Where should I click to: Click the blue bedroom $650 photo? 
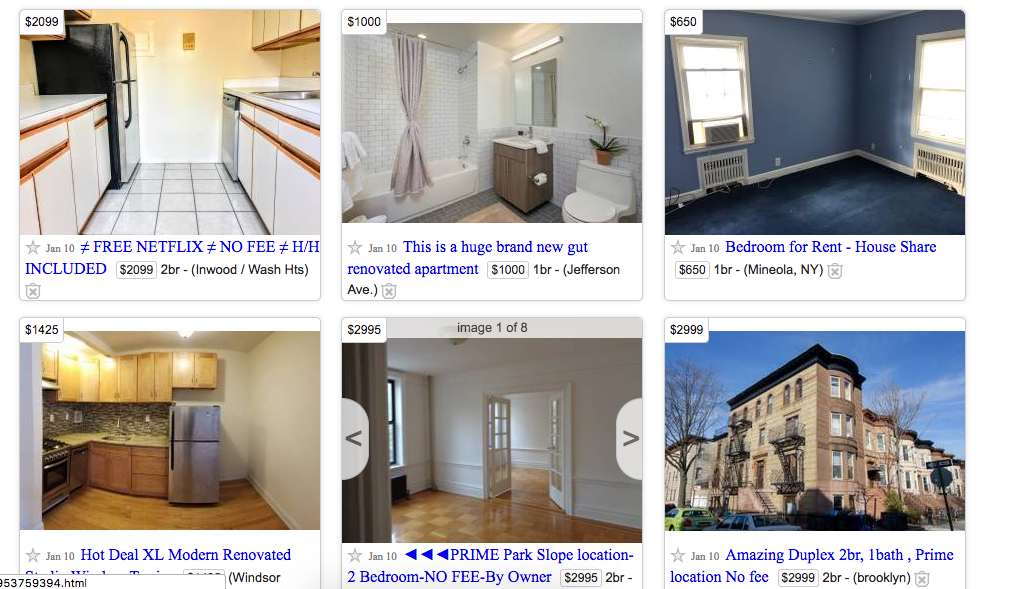[x=814, y=122]
